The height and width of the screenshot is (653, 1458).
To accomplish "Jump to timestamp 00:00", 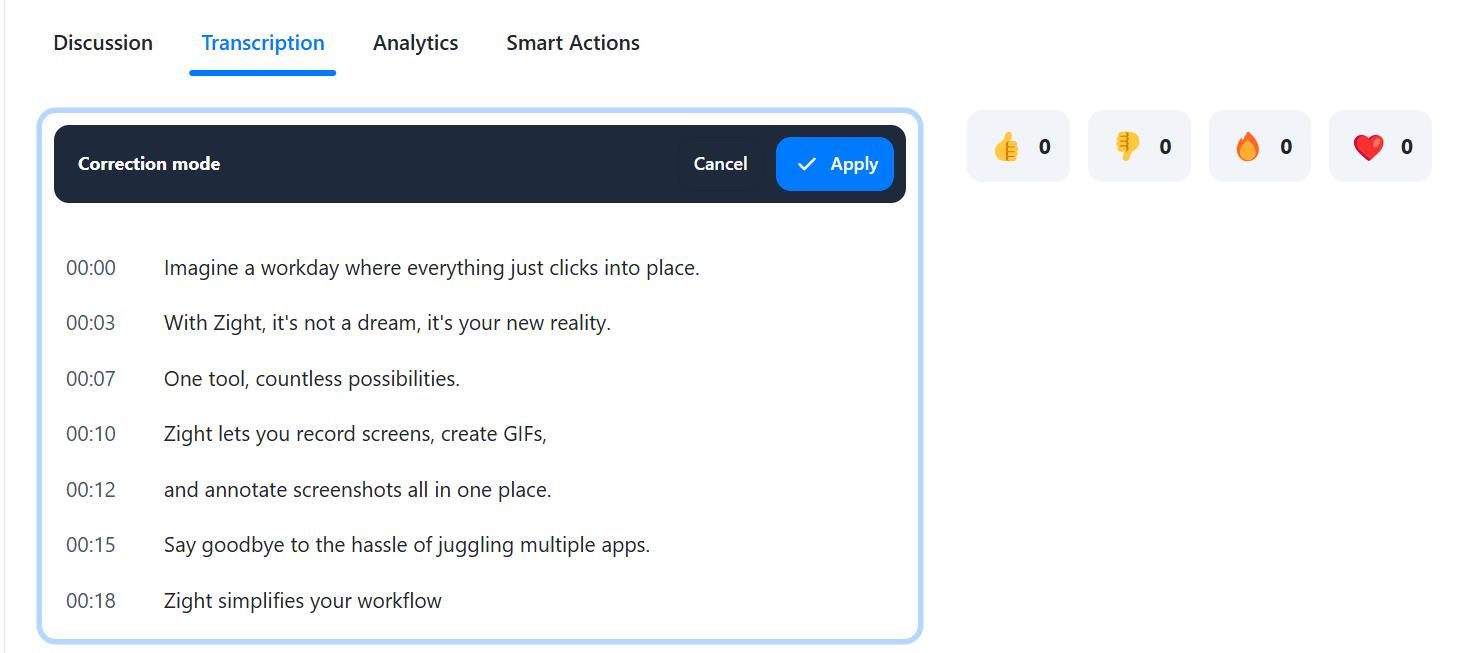I will [x=91, y=268].
